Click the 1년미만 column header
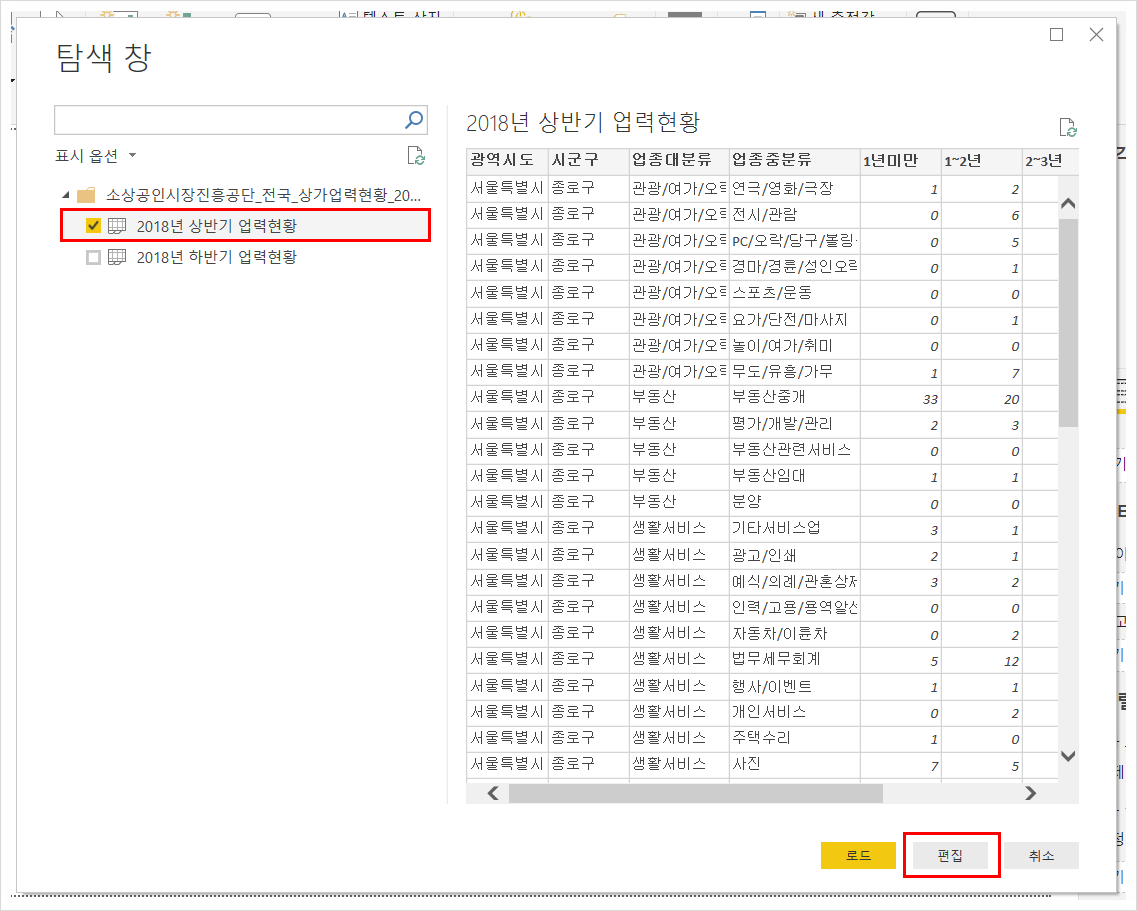Viewport: 1137px width, 911px height. [x=901, y=160]
